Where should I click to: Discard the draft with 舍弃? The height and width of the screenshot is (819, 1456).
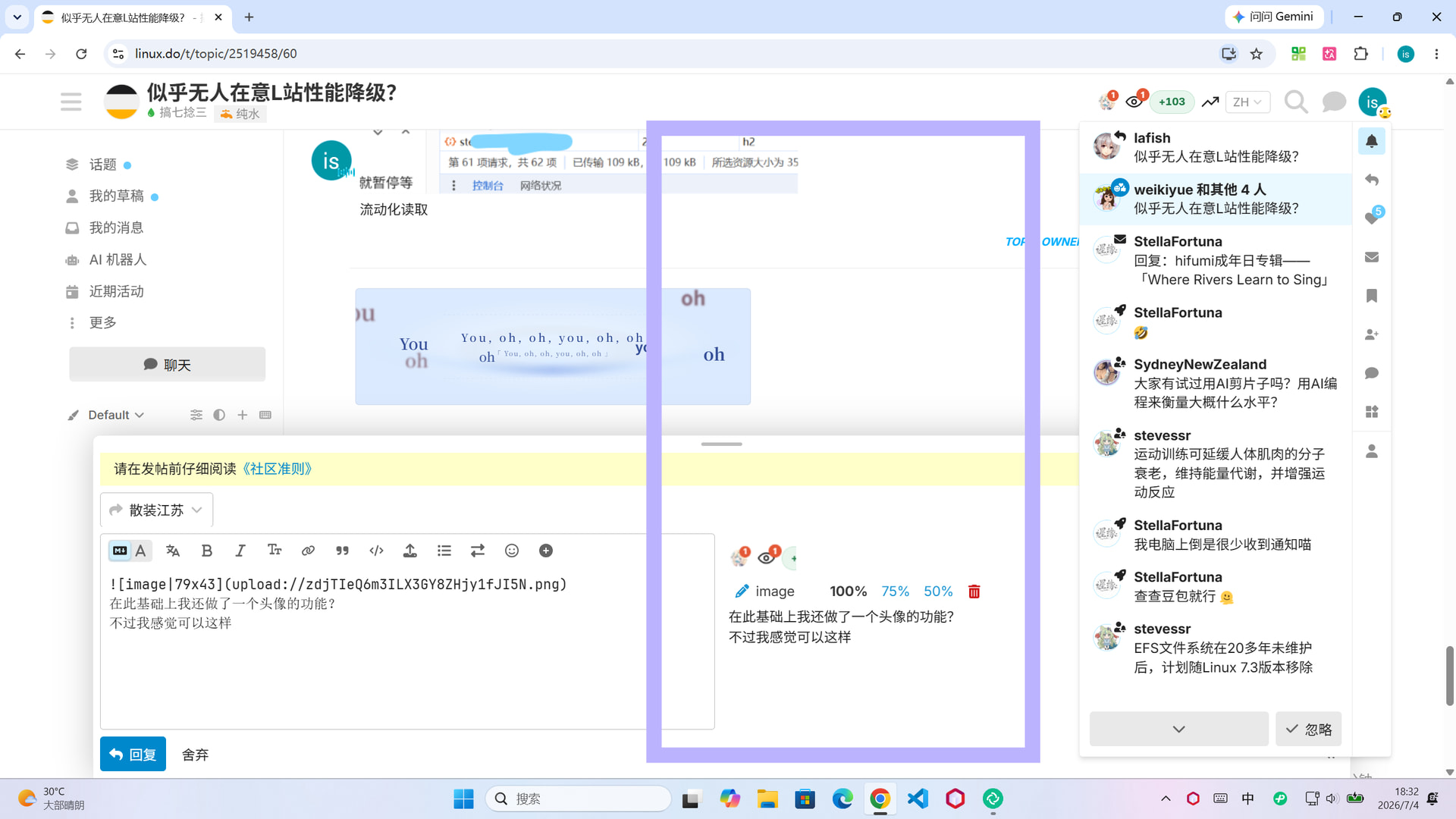pyautogui.click(x=195, y=755)
